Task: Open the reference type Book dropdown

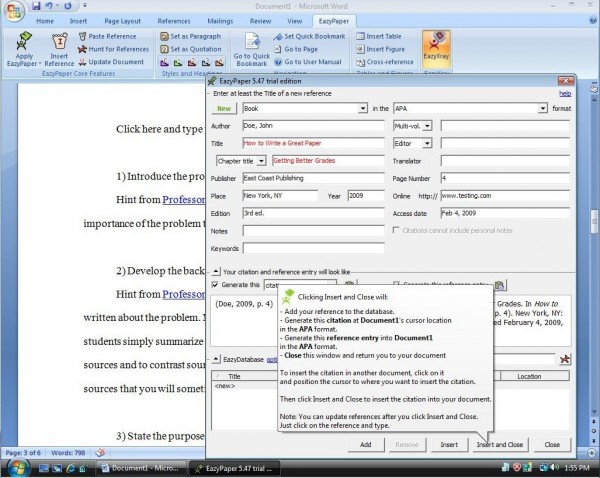Action: 363,109
